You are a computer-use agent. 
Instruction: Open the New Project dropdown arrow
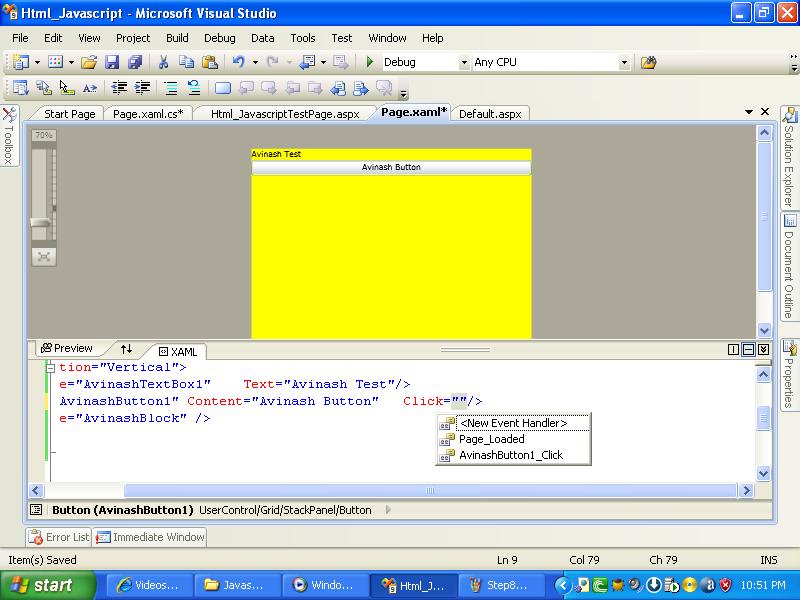37,62
